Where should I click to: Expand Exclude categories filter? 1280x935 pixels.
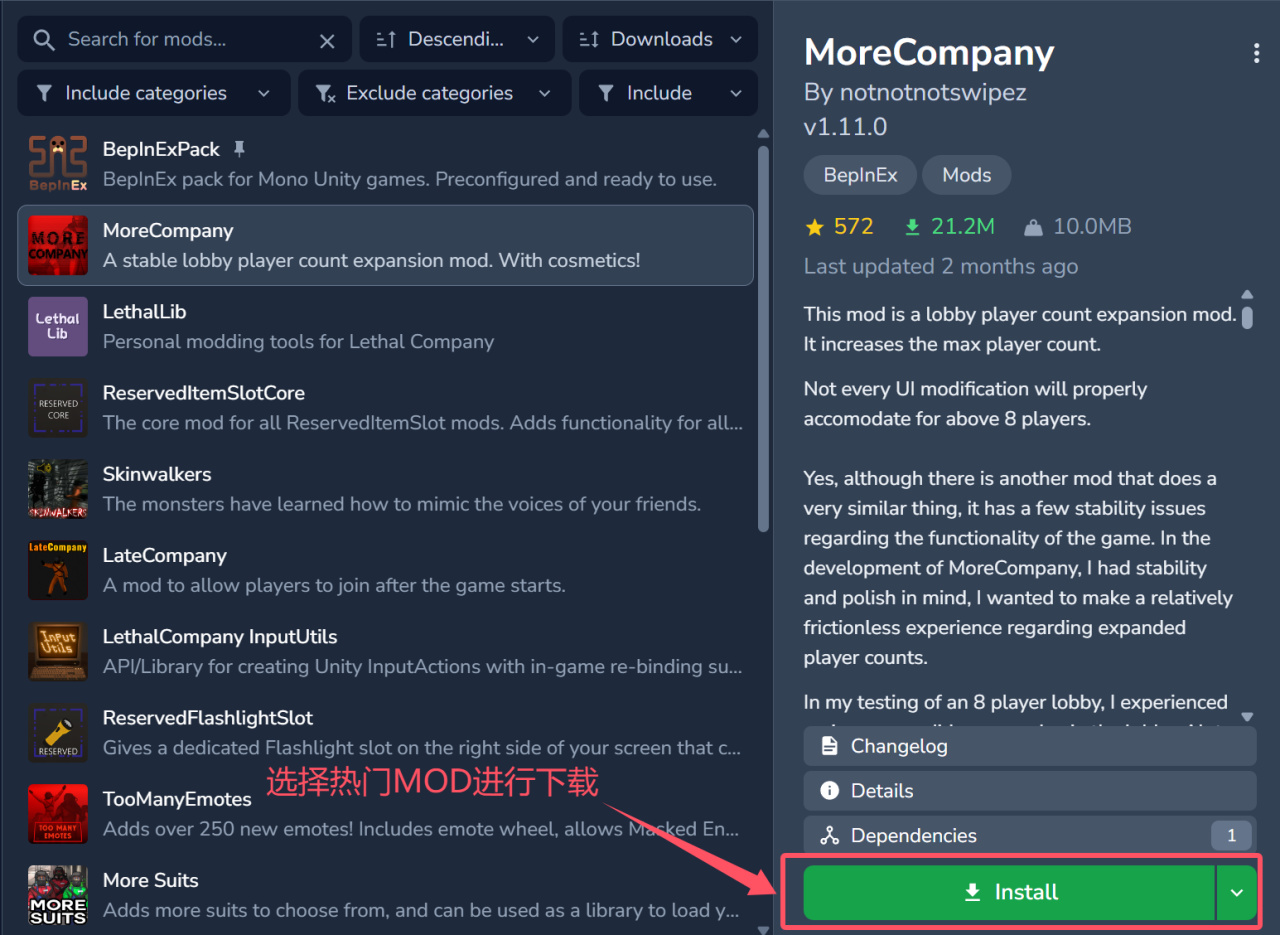pyautogui.click(x=435, y=93)
